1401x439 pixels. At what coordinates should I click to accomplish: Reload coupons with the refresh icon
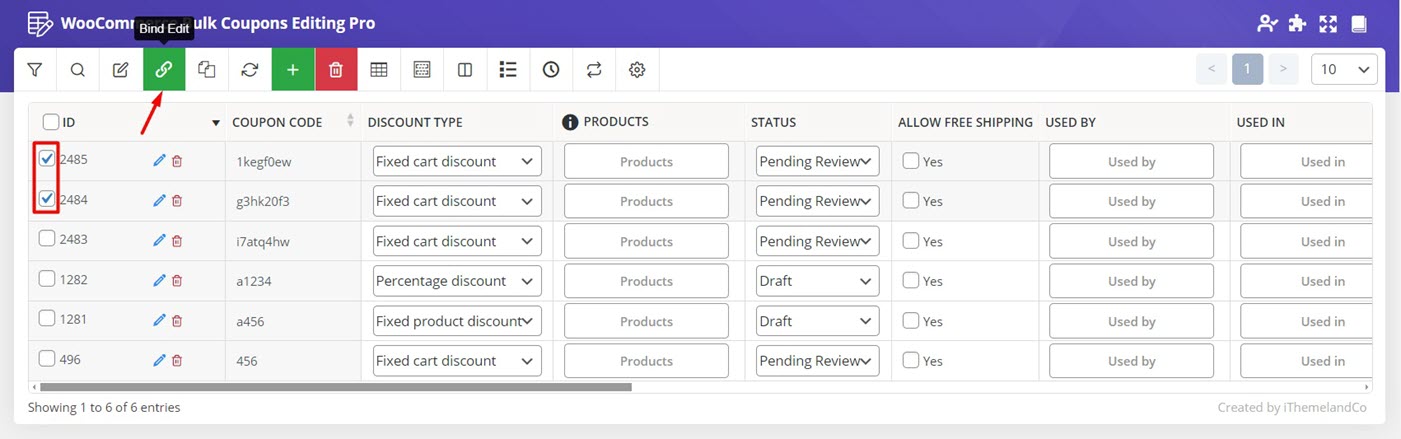tap(250, 70)
